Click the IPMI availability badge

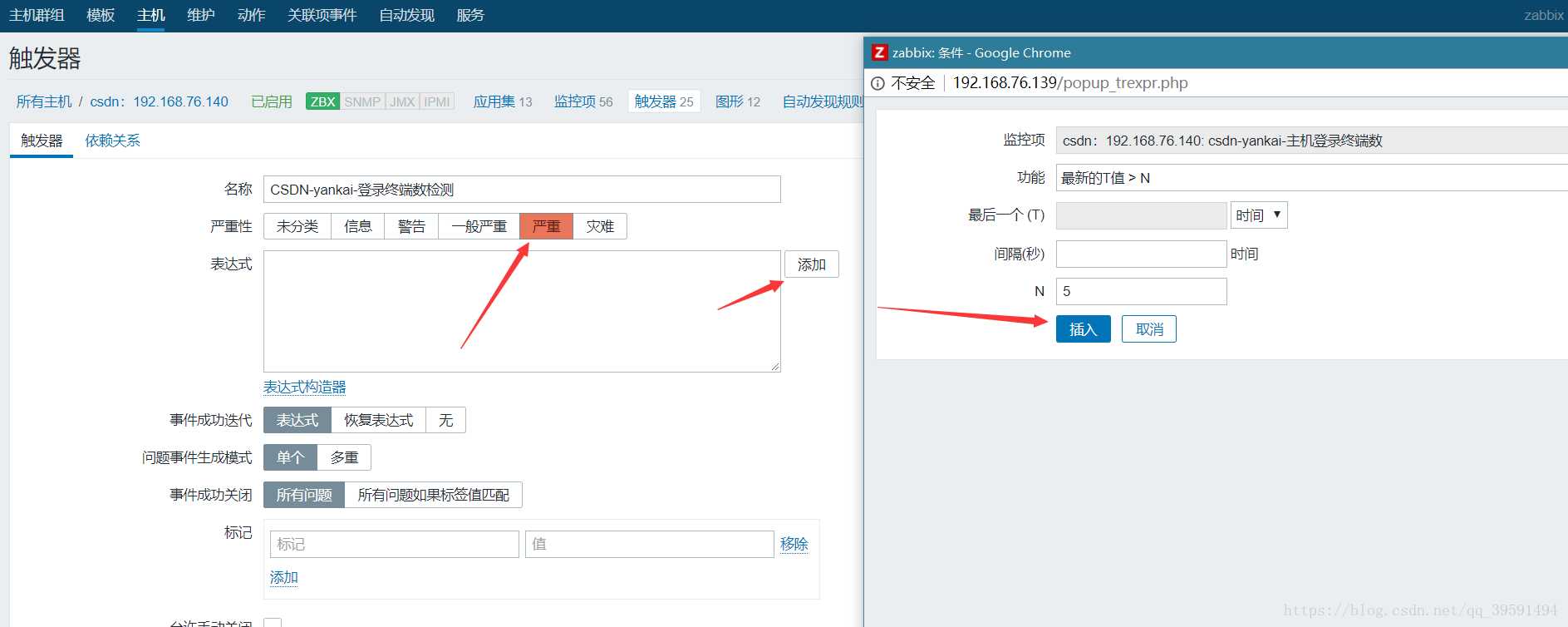coord(437,101)
